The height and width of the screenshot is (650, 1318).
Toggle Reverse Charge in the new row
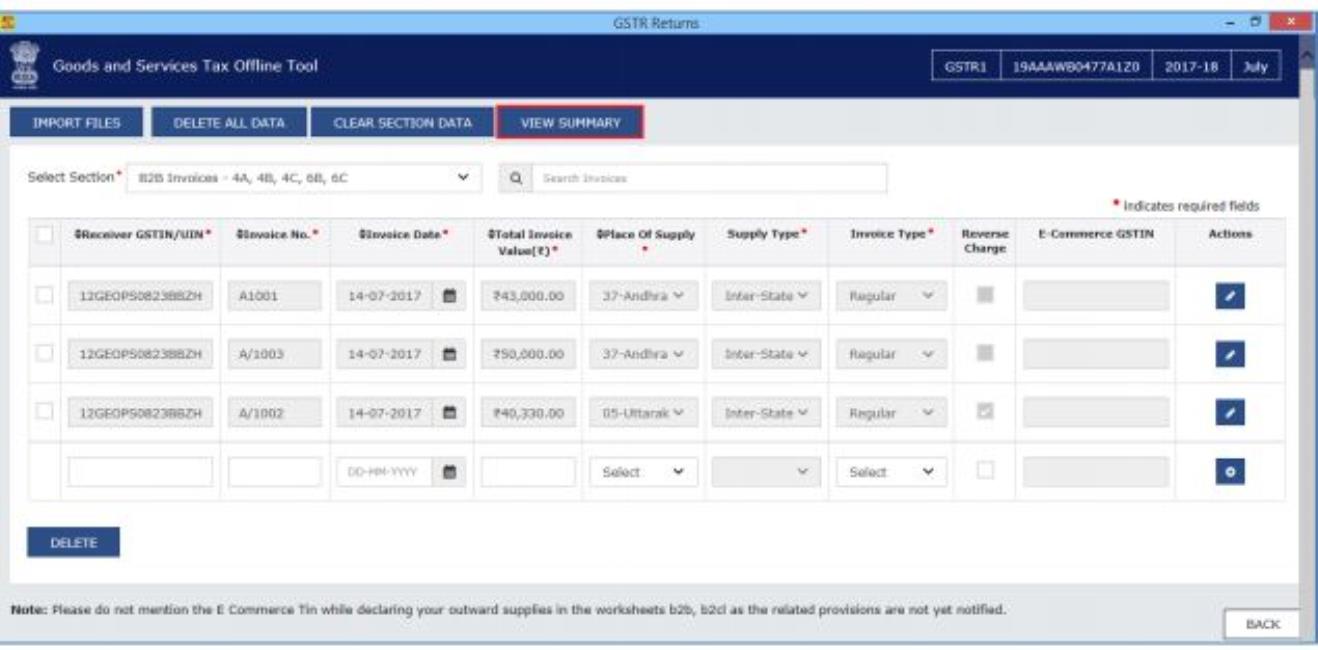pyautogui.click(x=984, y=471)
